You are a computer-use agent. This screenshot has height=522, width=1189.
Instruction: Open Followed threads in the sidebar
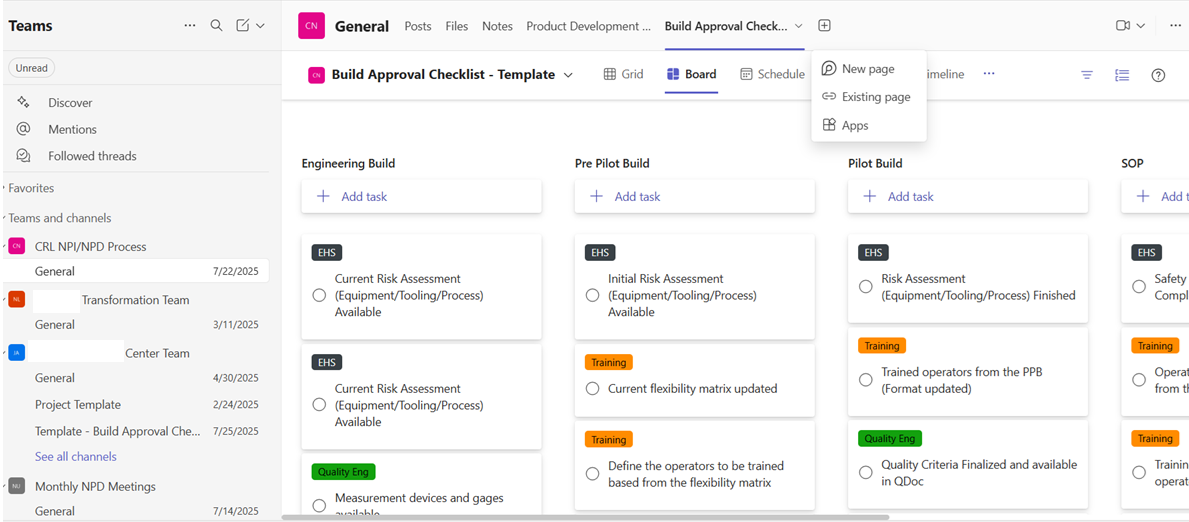(92, 156)
